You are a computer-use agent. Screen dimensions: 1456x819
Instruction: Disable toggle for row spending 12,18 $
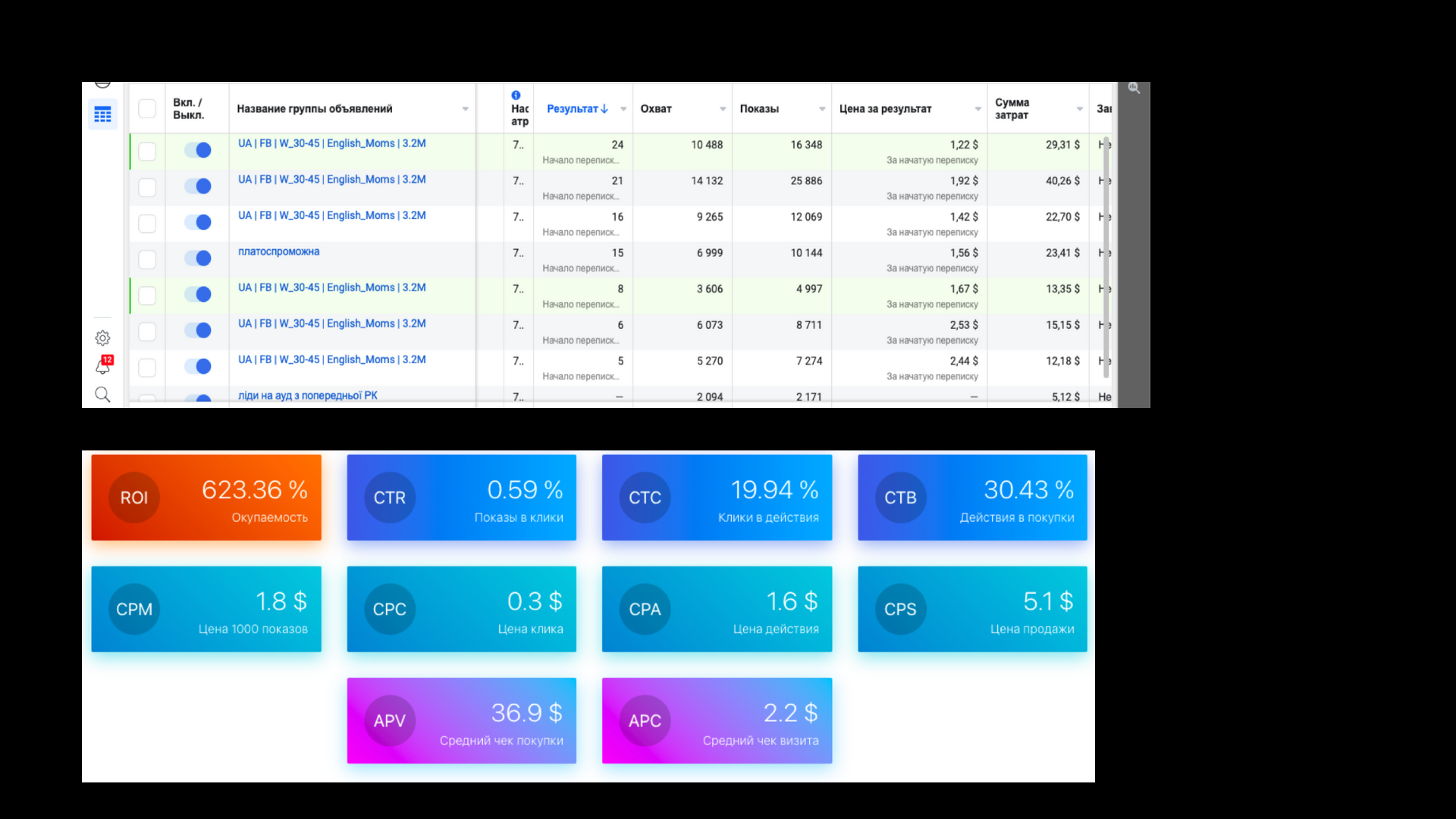coord(198,367)
